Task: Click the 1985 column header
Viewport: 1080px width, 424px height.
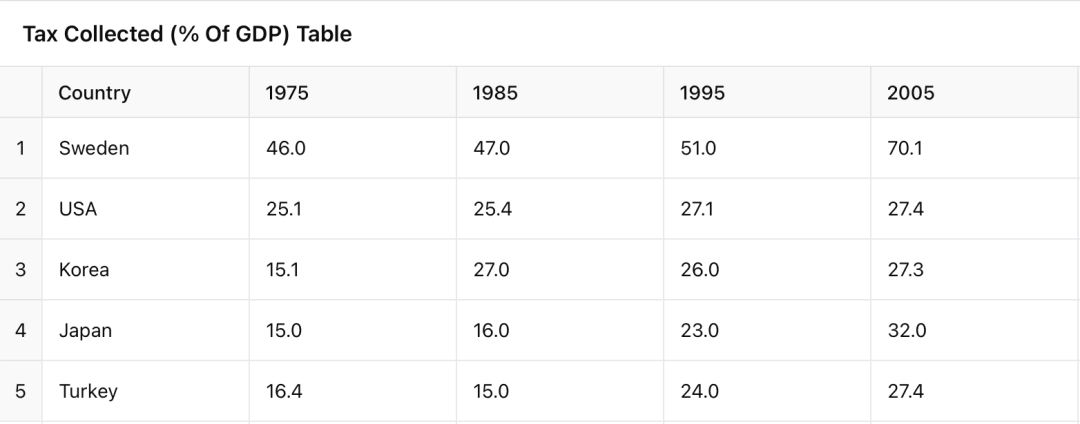Action: pyautogui.click(x=495, y=93)
